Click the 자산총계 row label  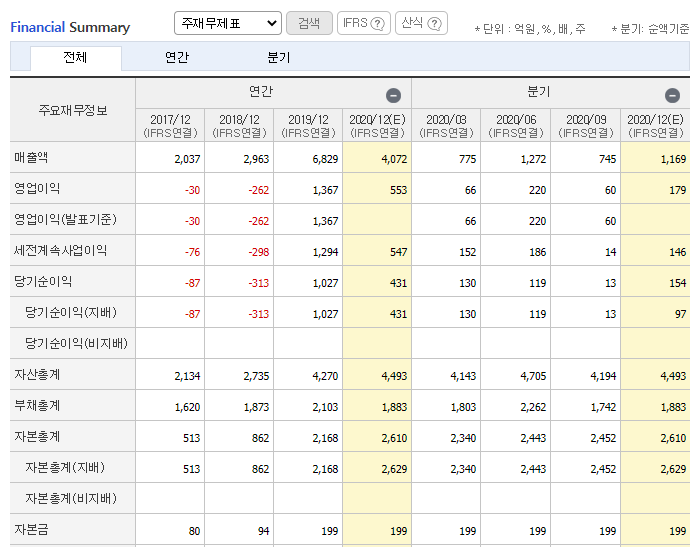pyautogui.click(x=37, y=374)
